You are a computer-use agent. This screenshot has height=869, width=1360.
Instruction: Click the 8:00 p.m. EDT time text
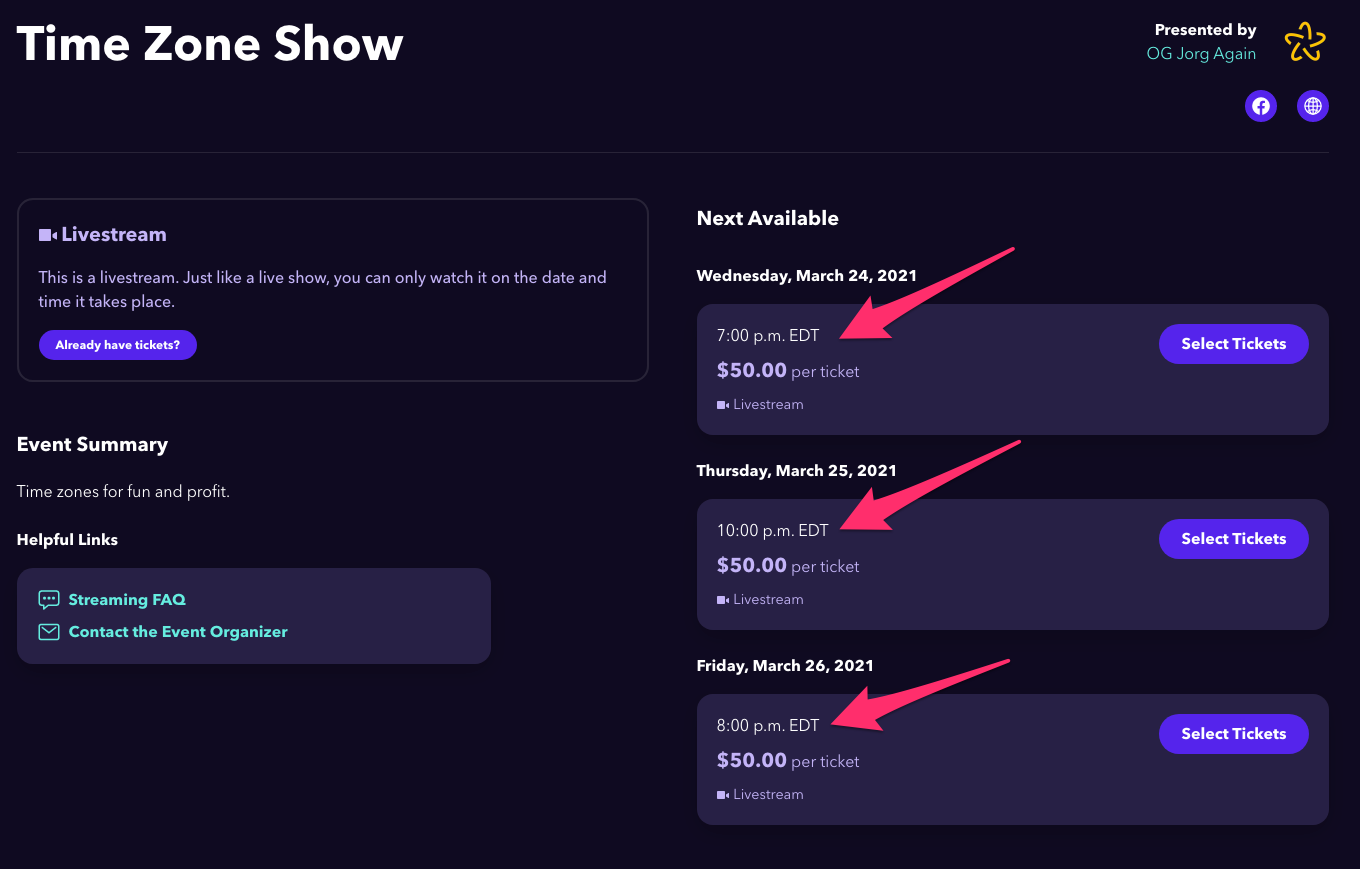[768, 726]
